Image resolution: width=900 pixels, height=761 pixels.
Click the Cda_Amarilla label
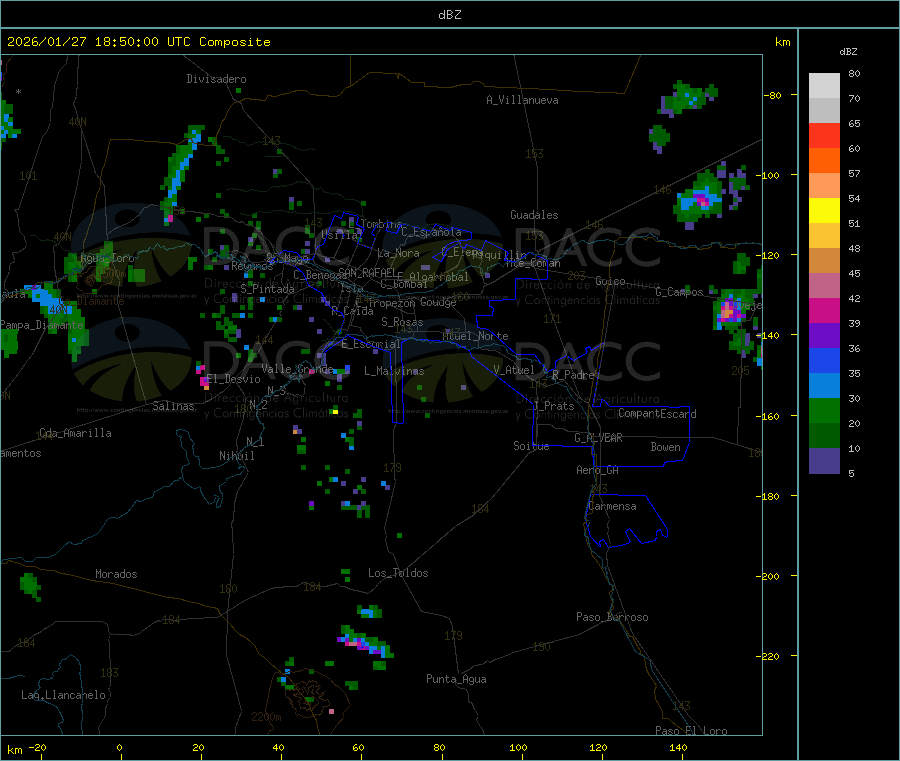pyautogui.click(x=75, y=433)
